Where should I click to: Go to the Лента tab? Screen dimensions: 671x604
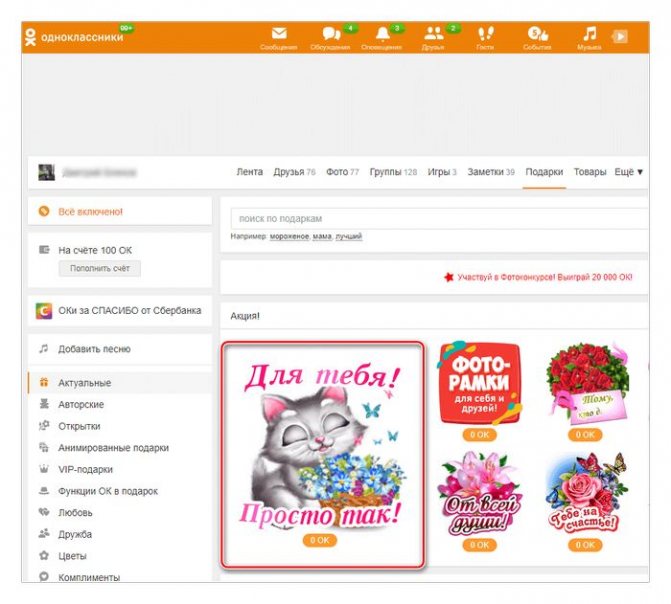click(249, 172)
